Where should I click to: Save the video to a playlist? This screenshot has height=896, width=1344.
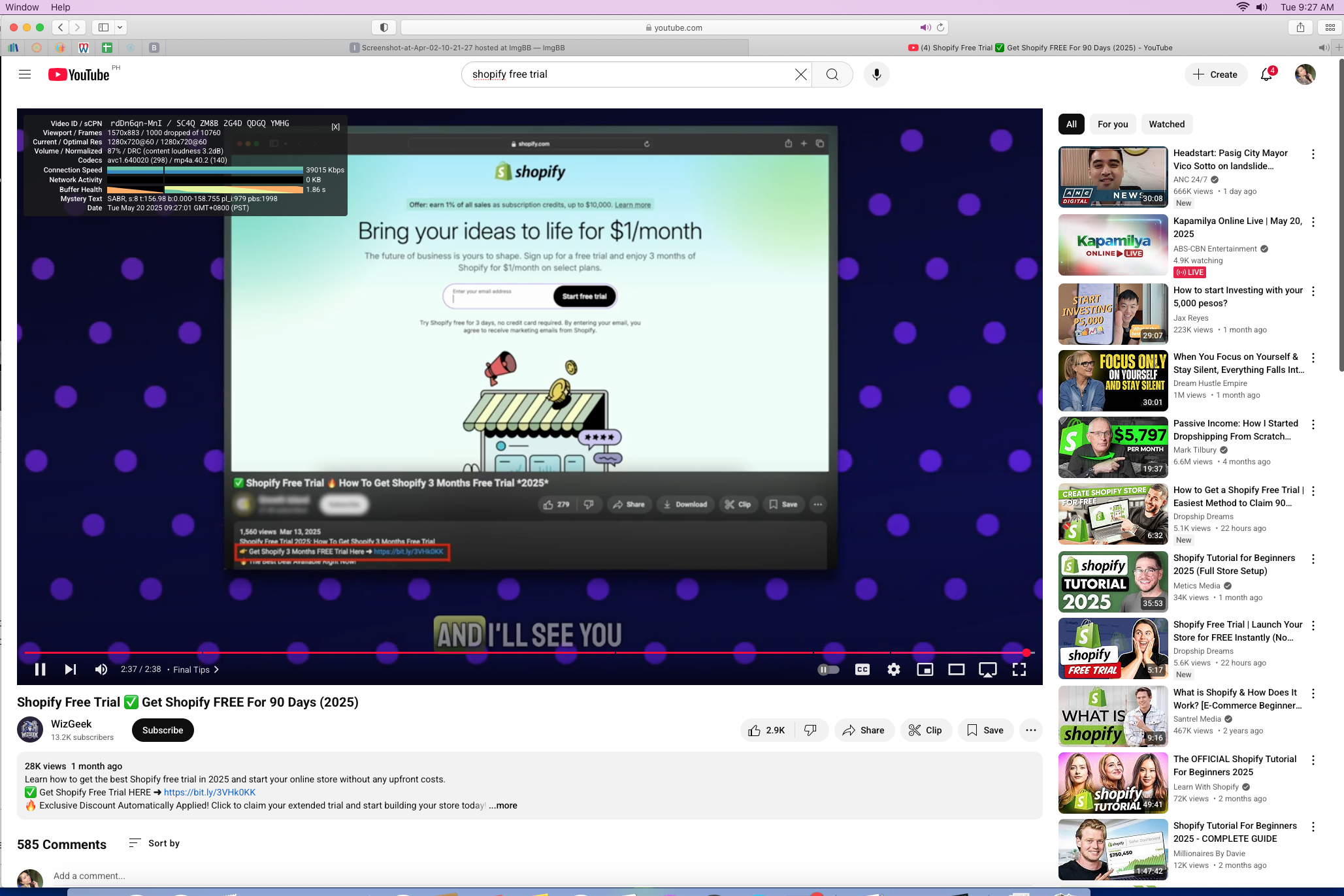985,730
